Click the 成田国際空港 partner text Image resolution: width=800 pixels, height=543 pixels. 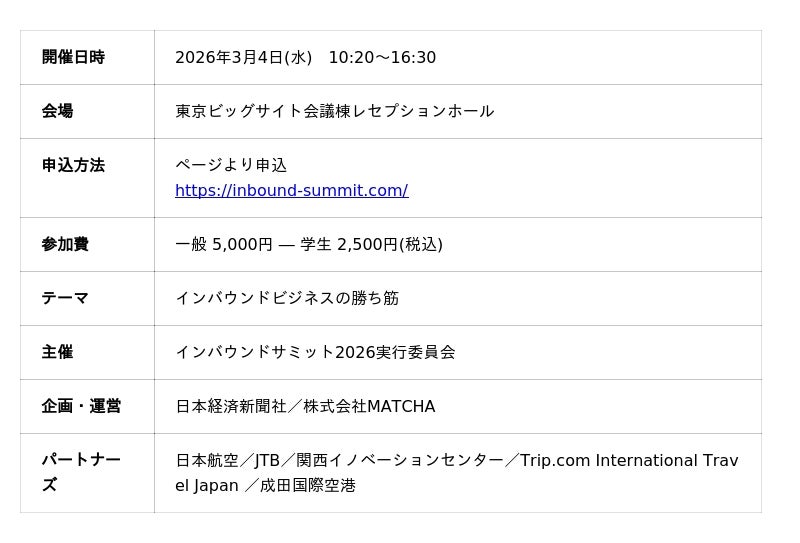point(308,486)
